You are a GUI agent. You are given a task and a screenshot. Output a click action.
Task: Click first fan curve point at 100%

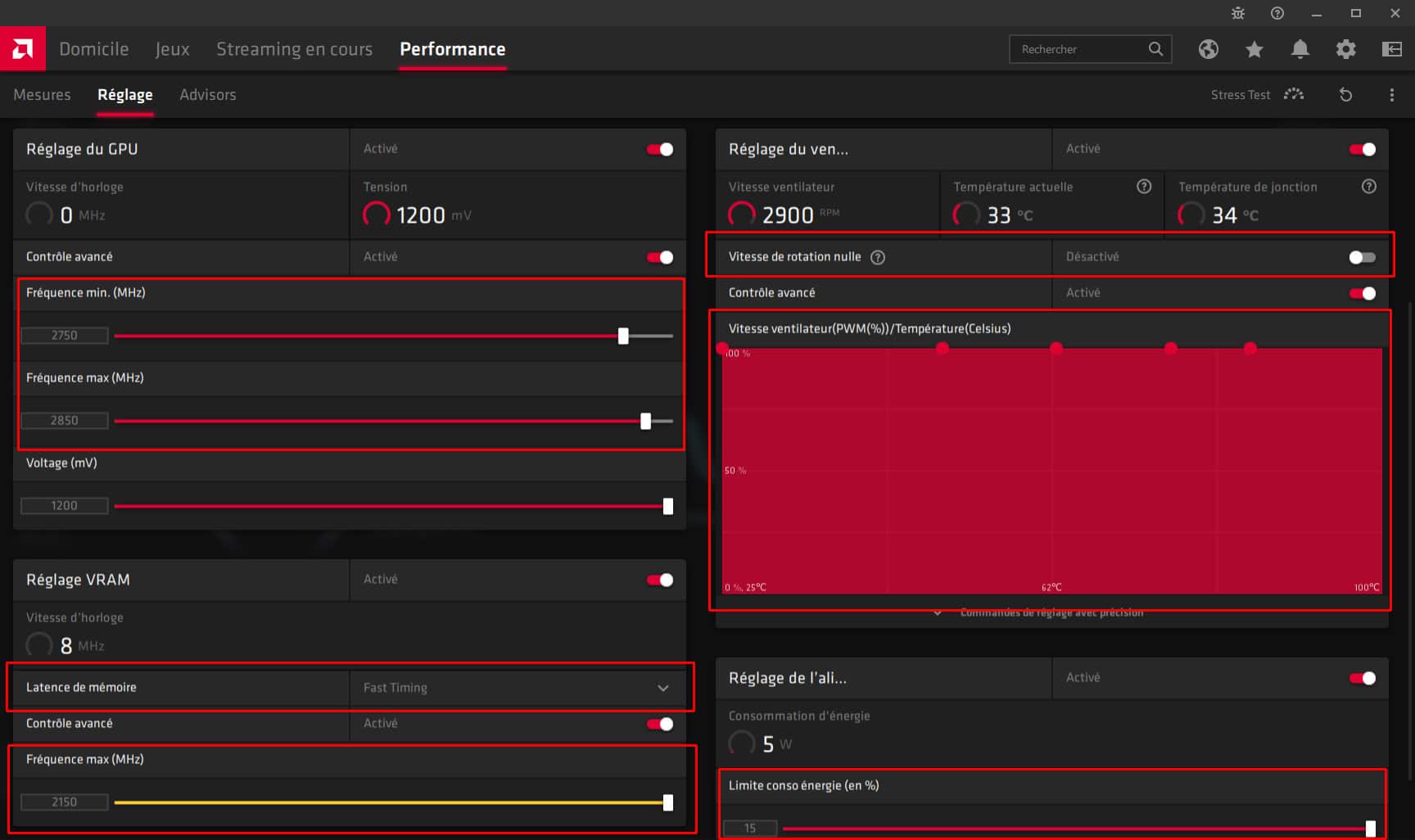pyautogui.click(x=722, y=349)
